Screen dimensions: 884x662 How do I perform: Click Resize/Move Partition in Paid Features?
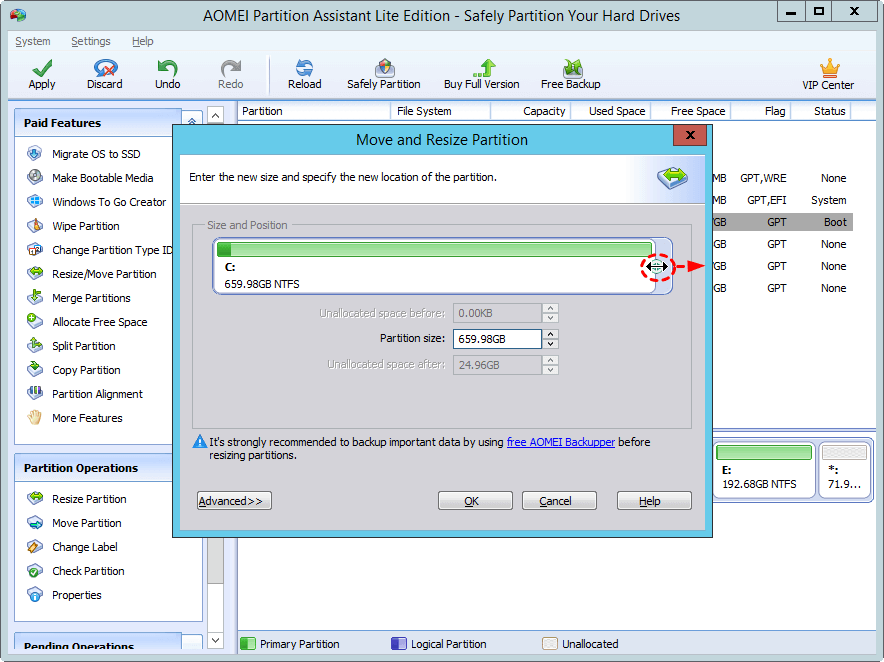click(104, 274)
